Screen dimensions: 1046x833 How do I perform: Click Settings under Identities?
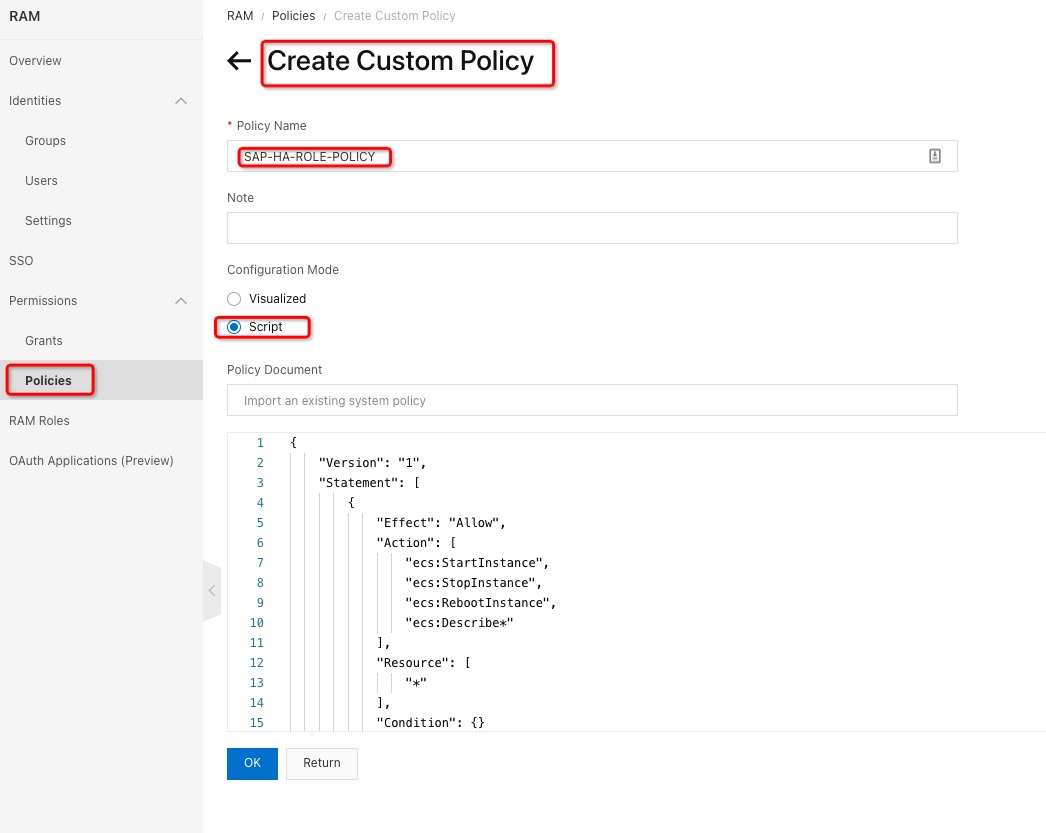47,220
